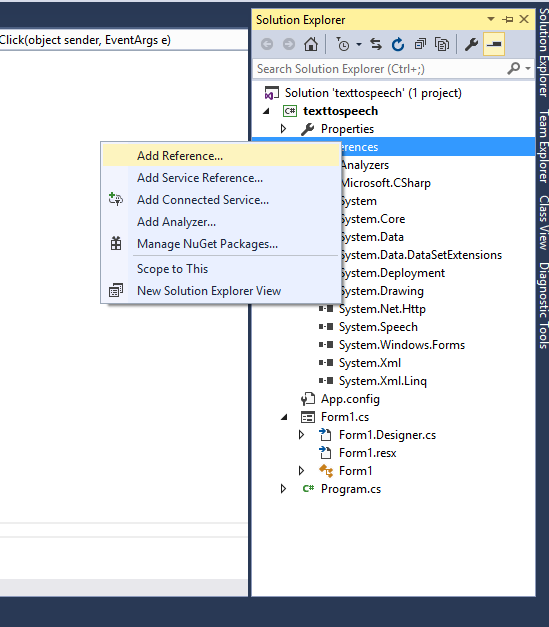Click the Form1.cs form icon
This screenshot has width=549, height=627.
[x=307, y=417]
